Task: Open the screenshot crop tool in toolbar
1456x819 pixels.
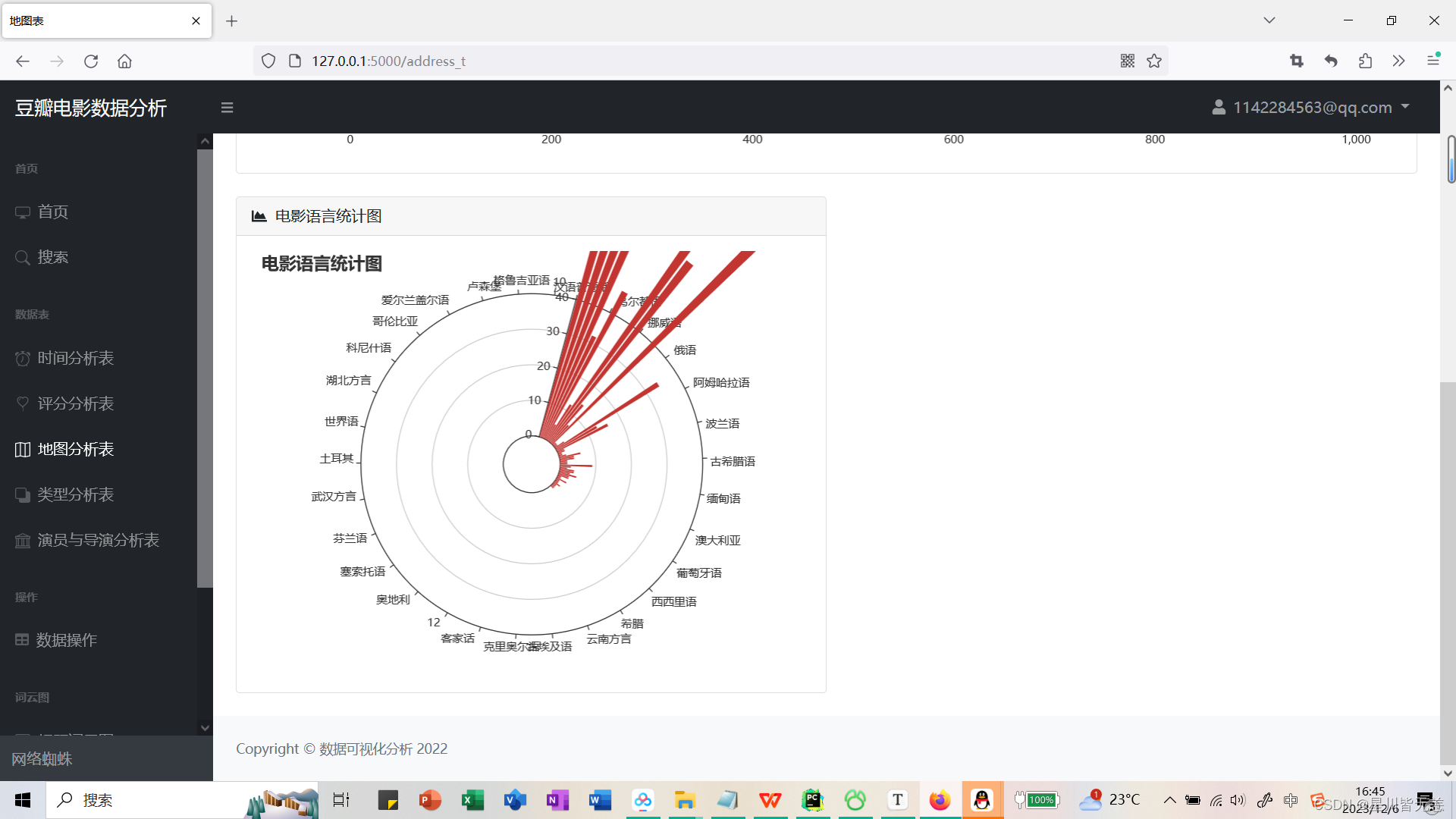Action: coord(1297,61)
